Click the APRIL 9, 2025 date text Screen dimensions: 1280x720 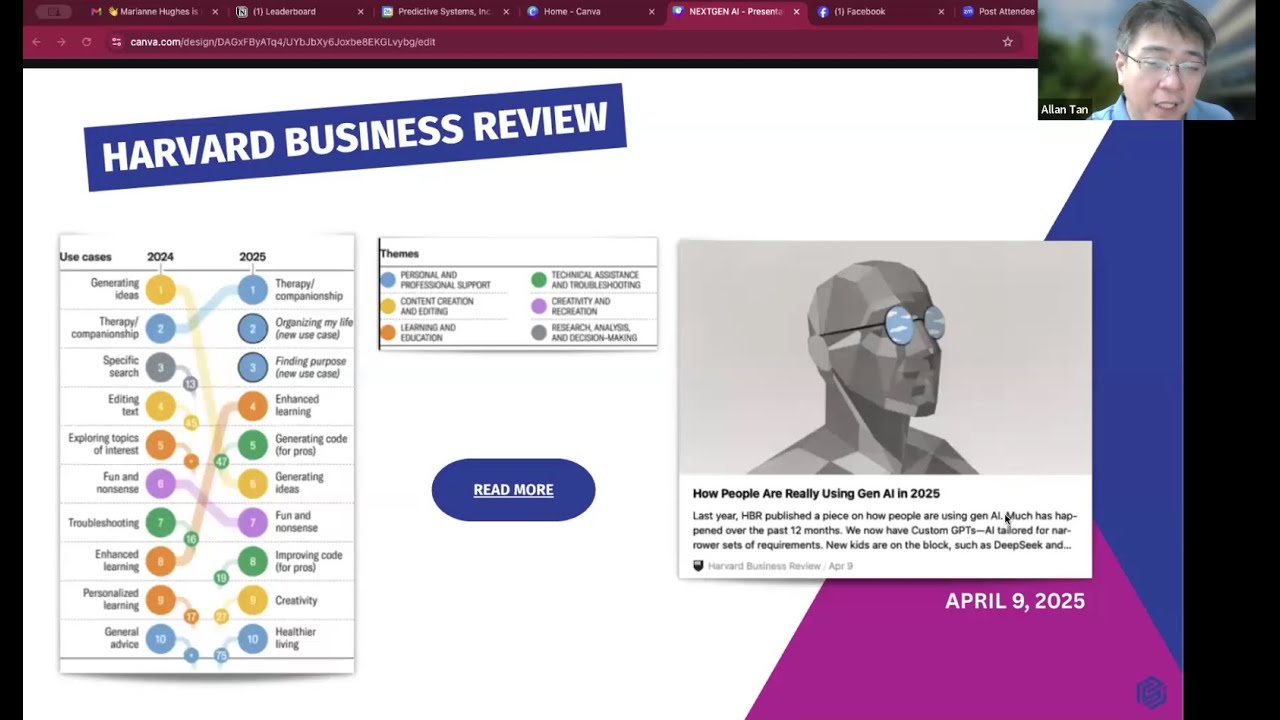[x=1015, y=601]
